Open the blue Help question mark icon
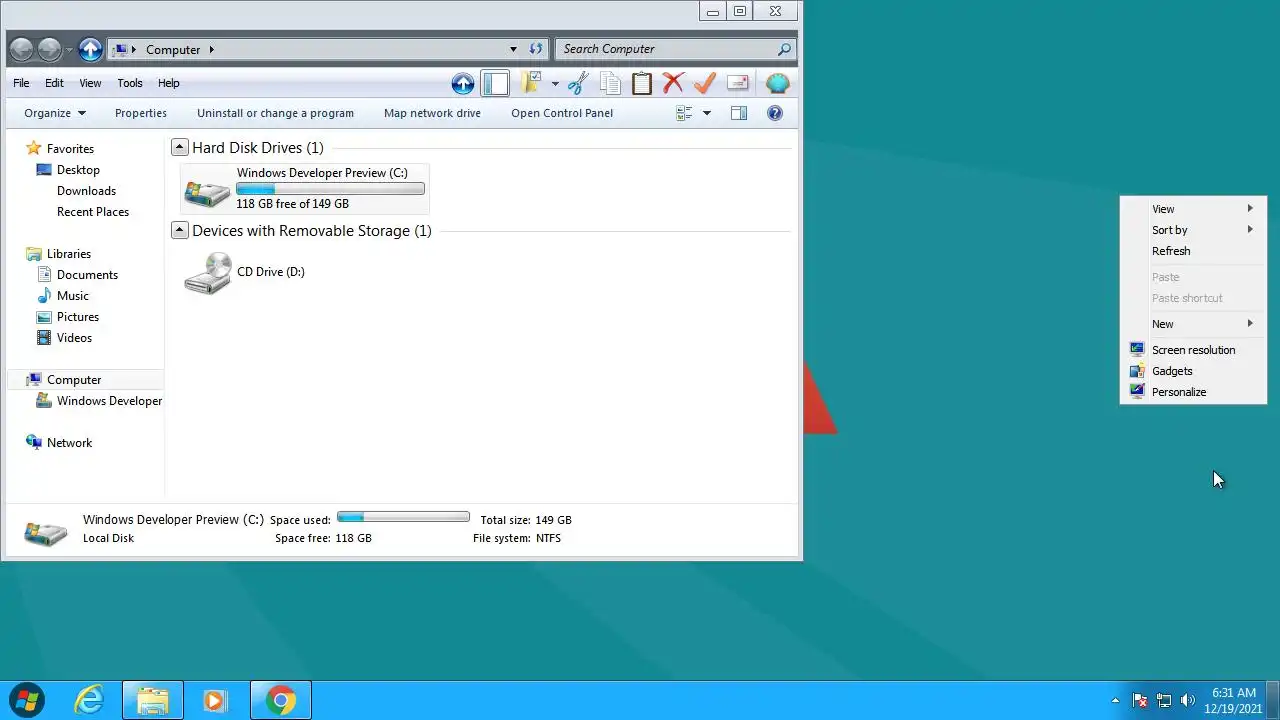 (774, 113)
